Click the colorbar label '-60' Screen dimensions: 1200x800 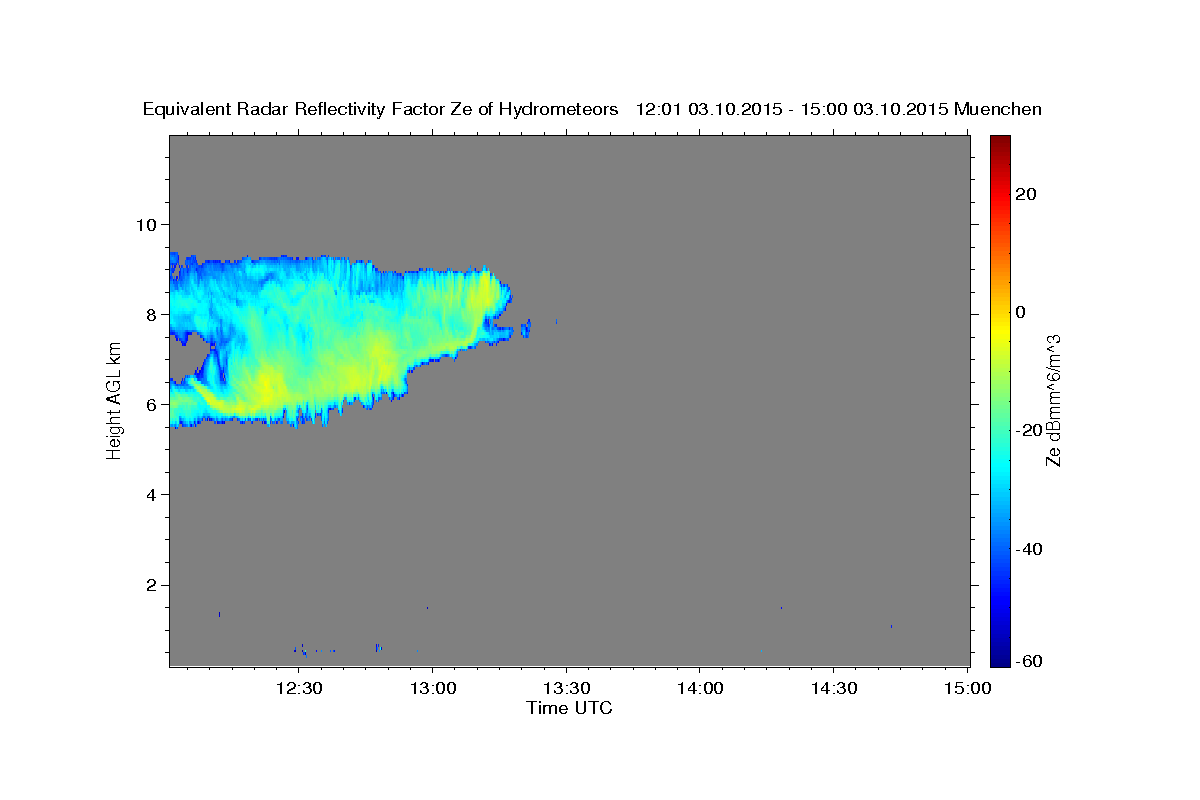[1027, 661]
